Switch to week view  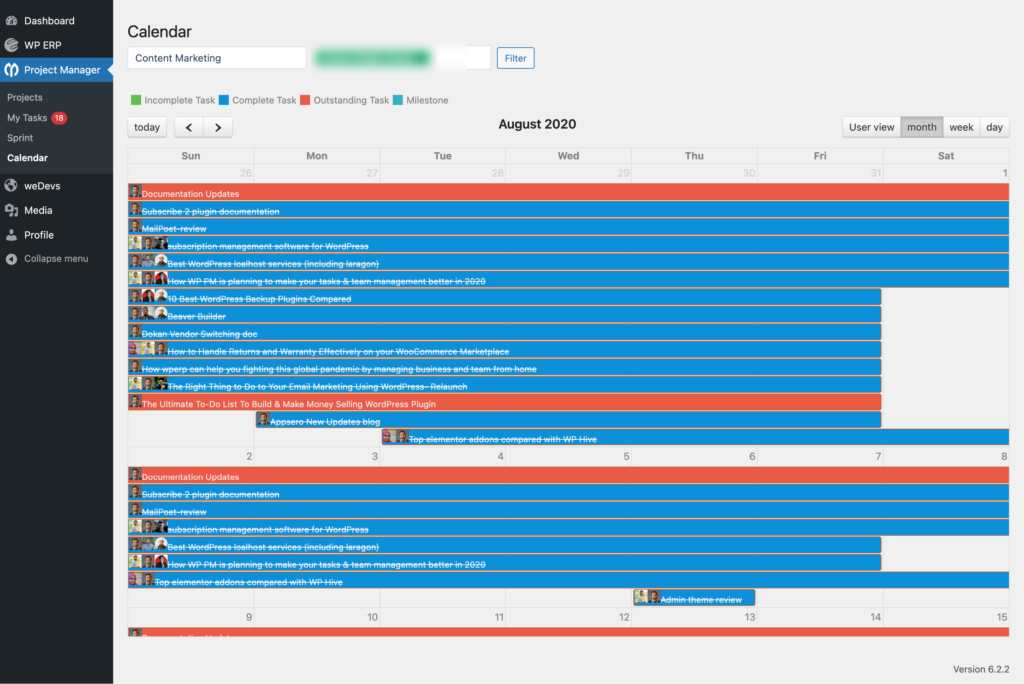tap(961, 127)
